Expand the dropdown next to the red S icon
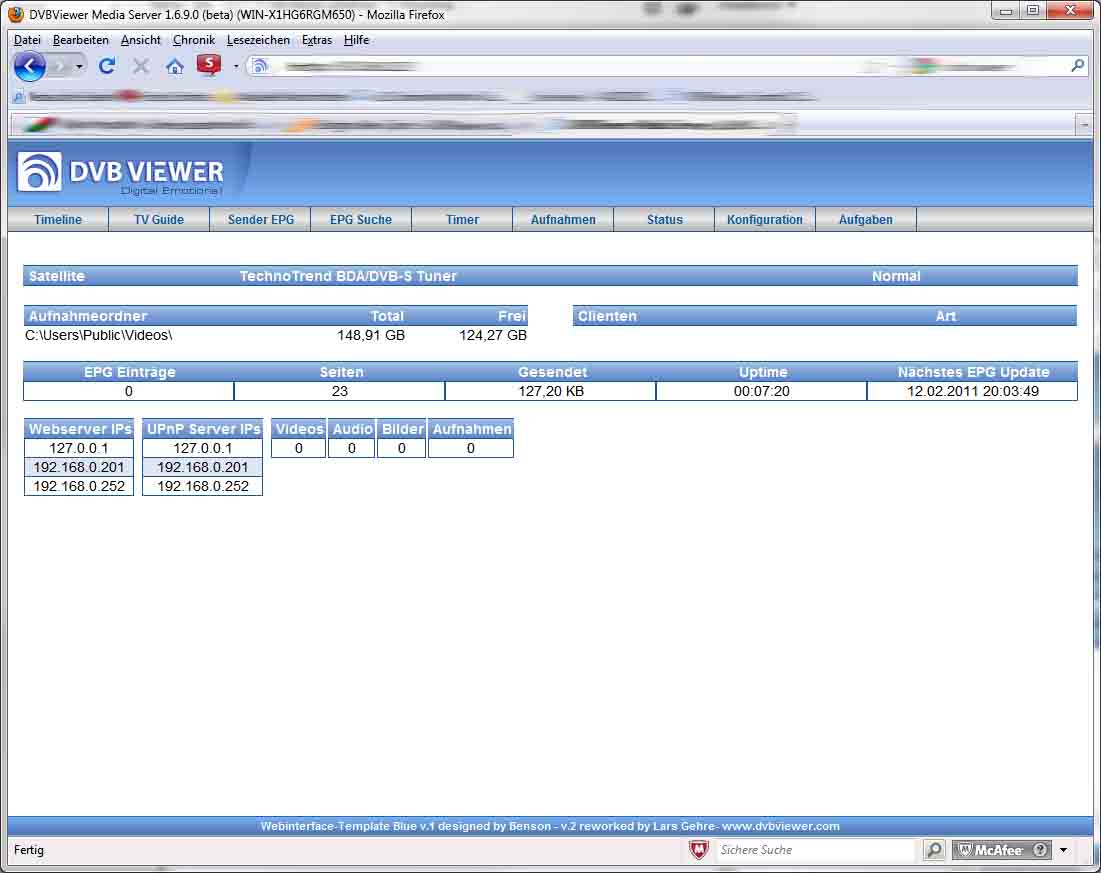Viewport: 1101px width, 873px height. pos(236,67)
